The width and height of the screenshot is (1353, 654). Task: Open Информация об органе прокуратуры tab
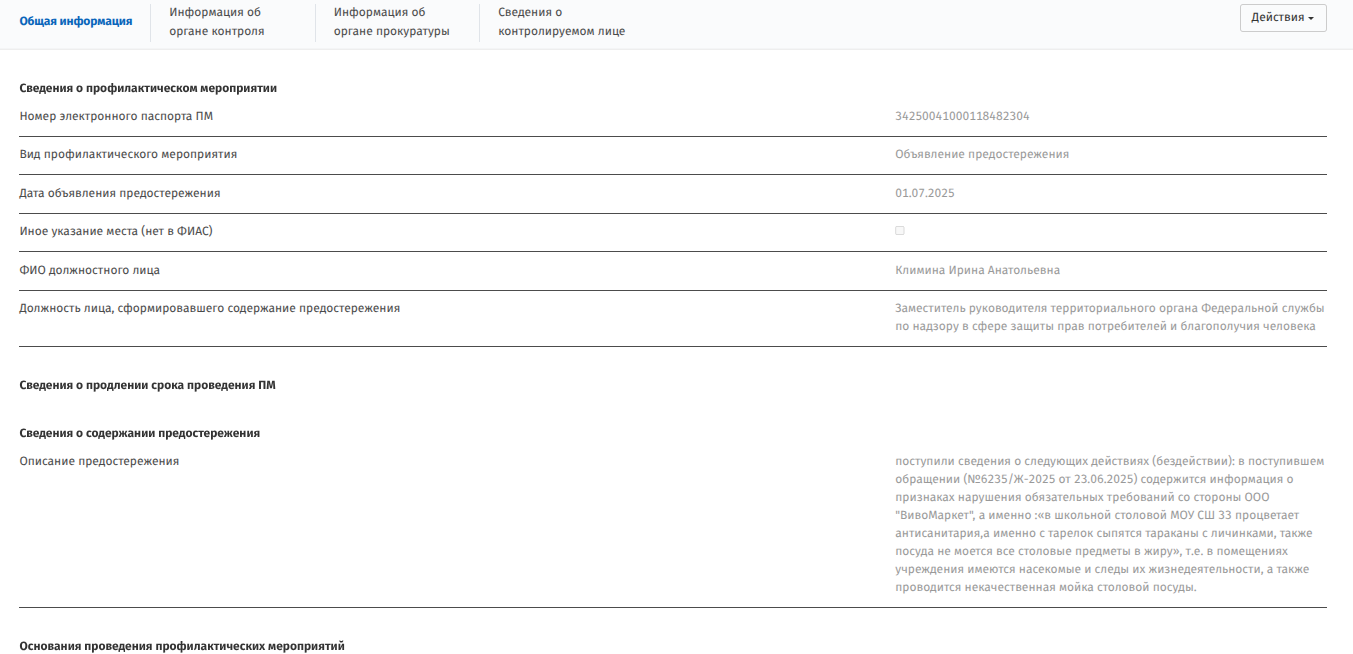pyautogui.click(x=391, y=21)
